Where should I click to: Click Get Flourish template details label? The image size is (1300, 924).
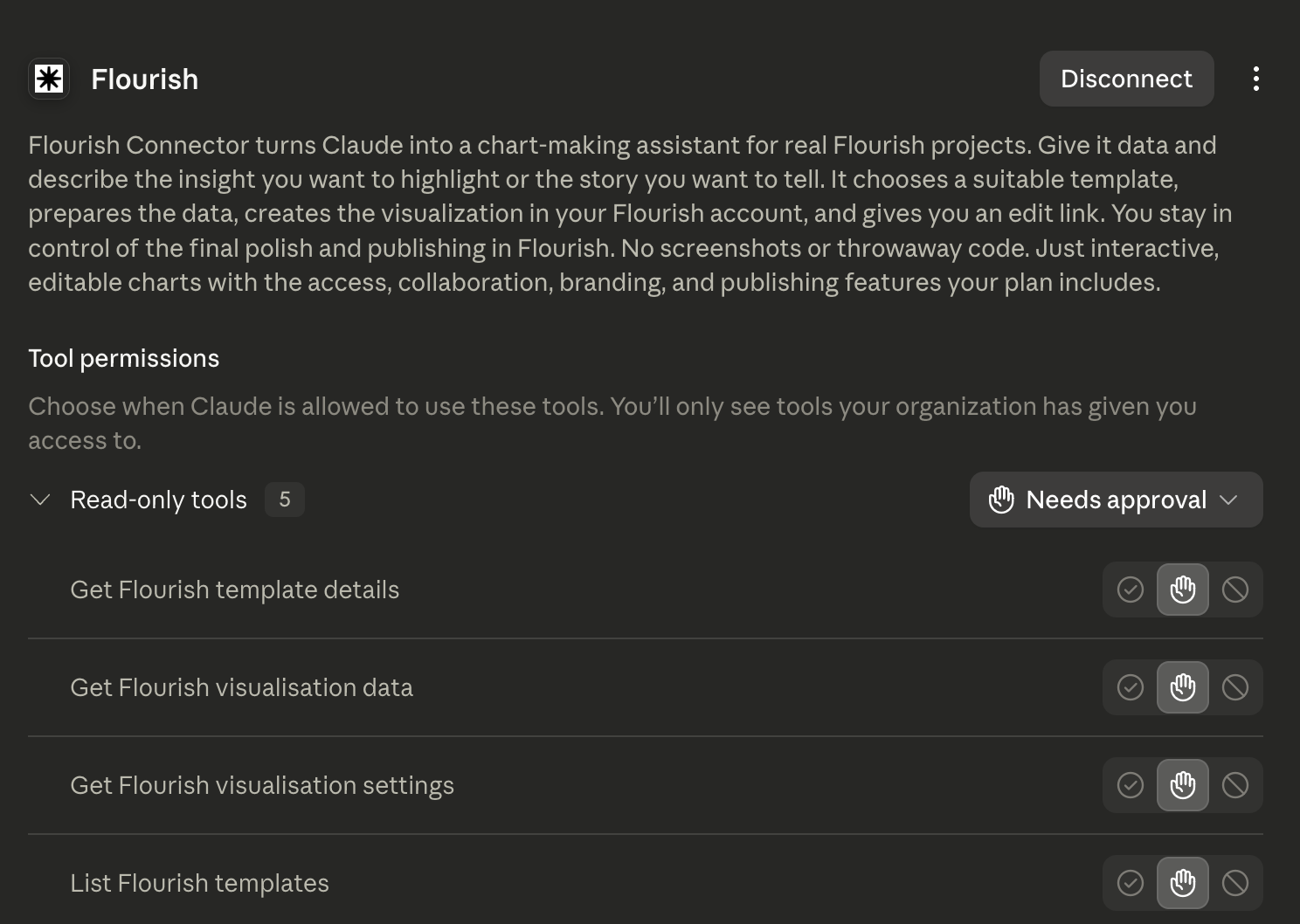(x=234, y=590)
